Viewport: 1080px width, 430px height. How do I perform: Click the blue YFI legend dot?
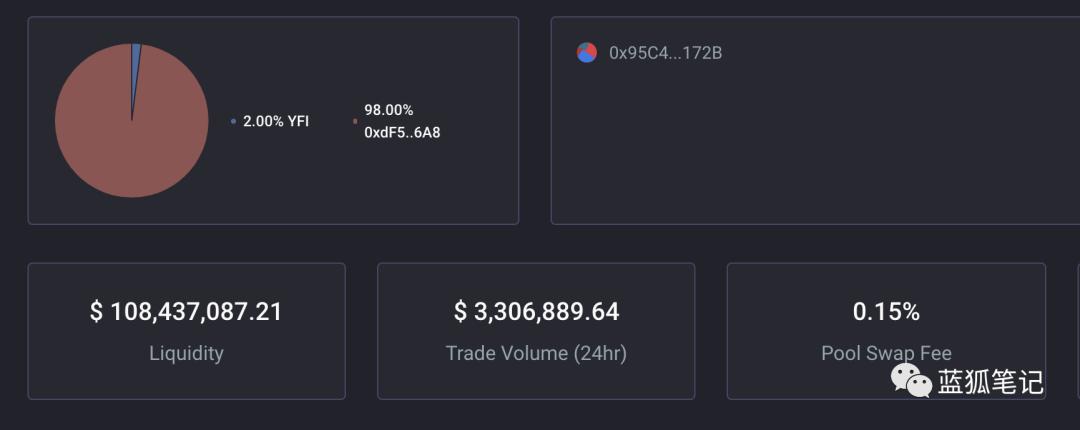(233, 121)
